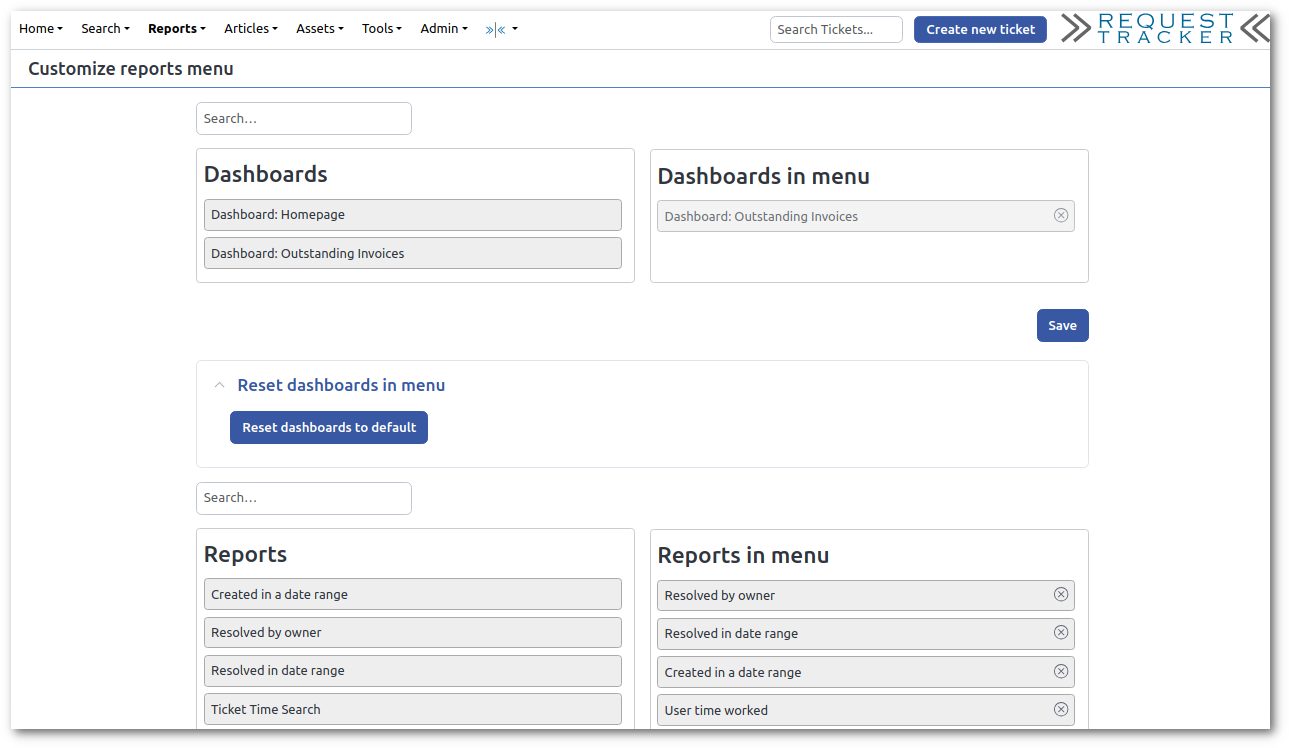
Task: Click the Save button
Action: click(1062, 325)
